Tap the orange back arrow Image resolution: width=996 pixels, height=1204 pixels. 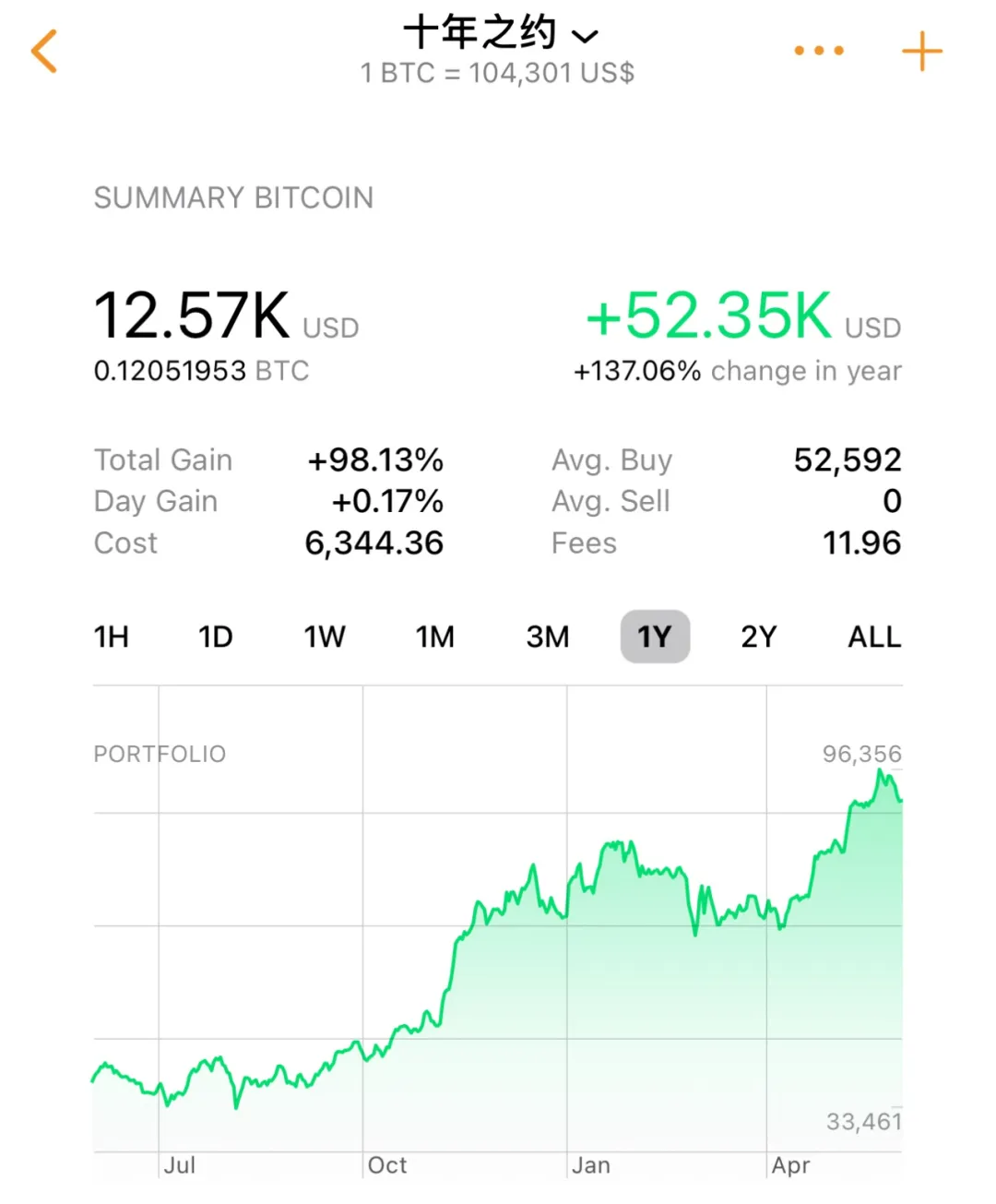tap(44, 51)
